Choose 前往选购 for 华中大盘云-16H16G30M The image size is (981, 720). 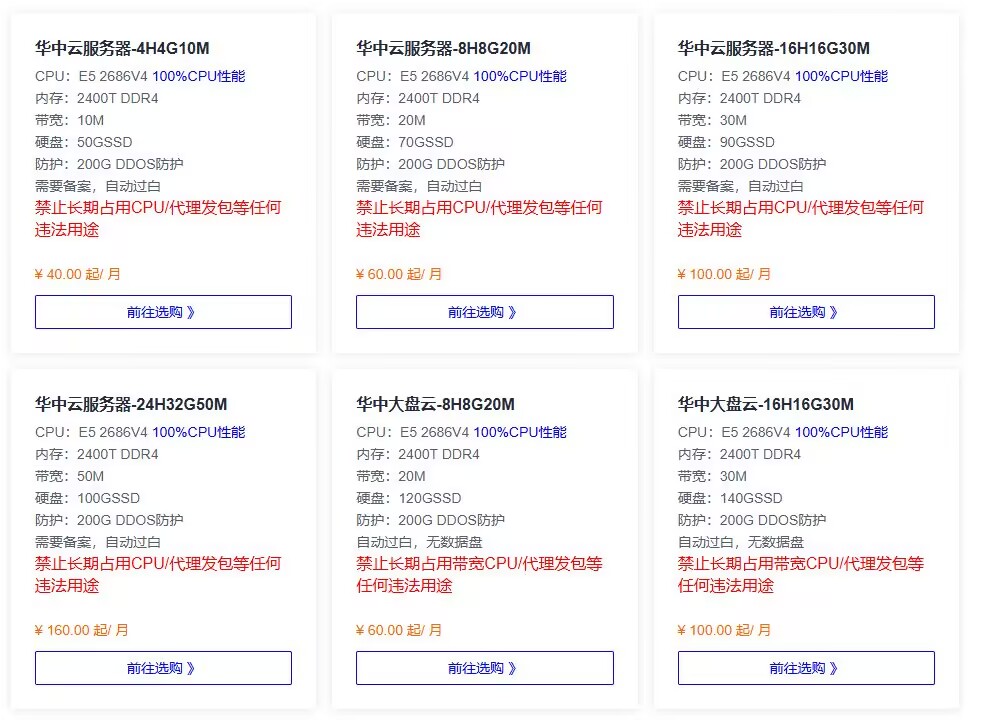click(x=806, y=668)
